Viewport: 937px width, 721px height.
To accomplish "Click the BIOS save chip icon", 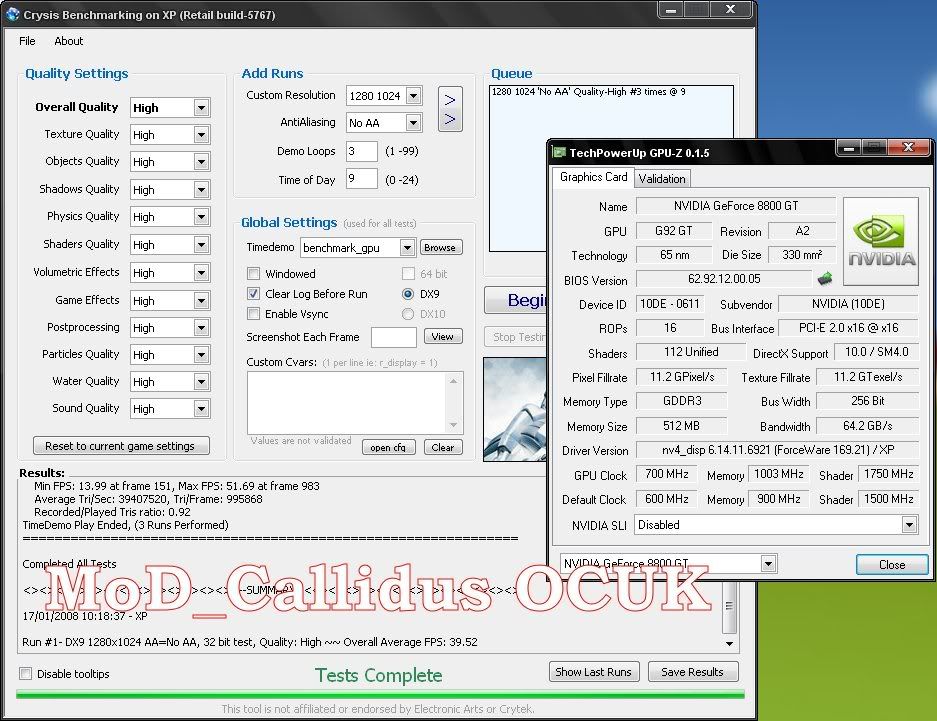I will [825, 278].
